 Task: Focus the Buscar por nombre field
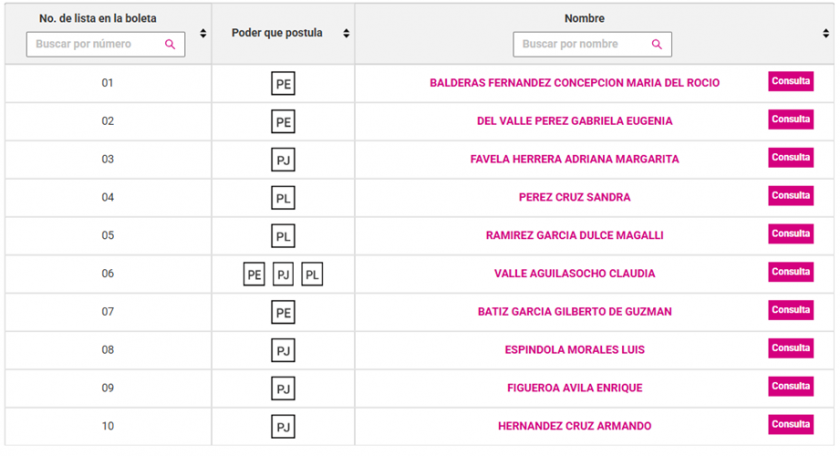(x=582, y=45)
